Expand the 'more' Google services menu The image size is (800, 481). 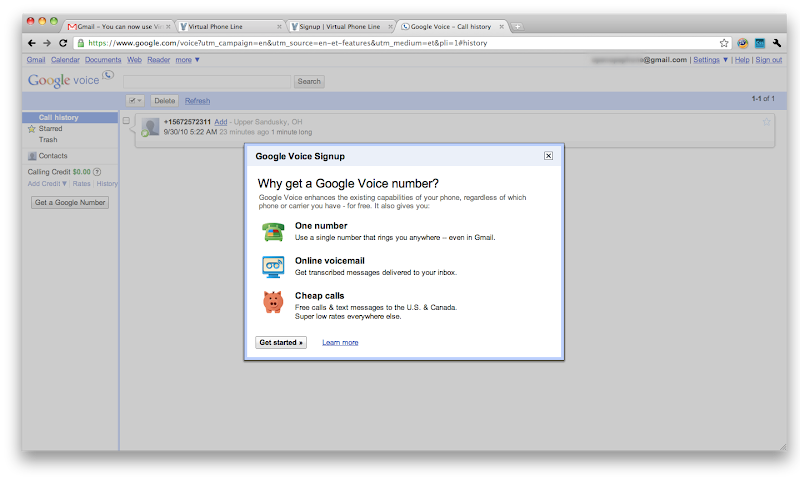click(x=188, y=60)
